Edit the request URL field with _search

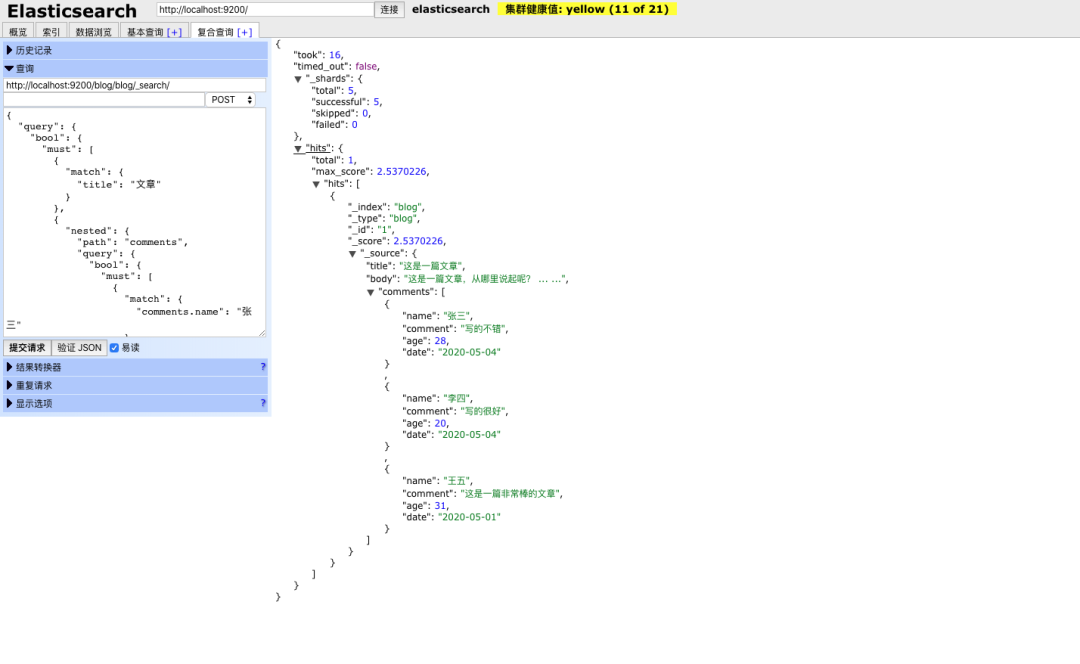click(134, 85)
